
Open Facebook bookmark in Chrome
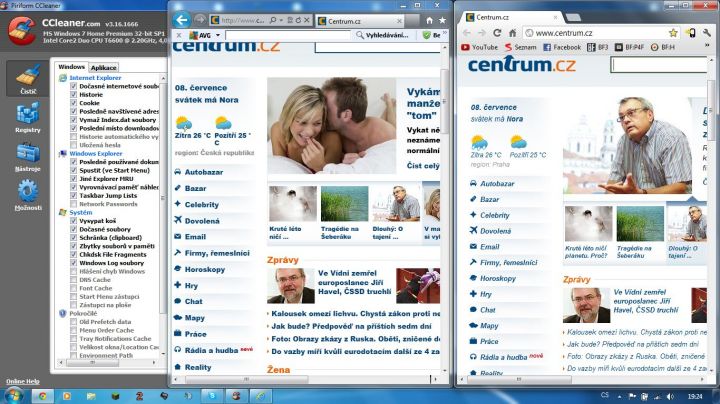(x=562, y=47)
